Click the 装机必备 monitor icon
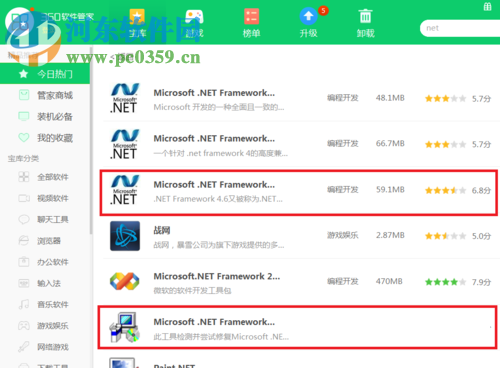 [x=24, y=117]
